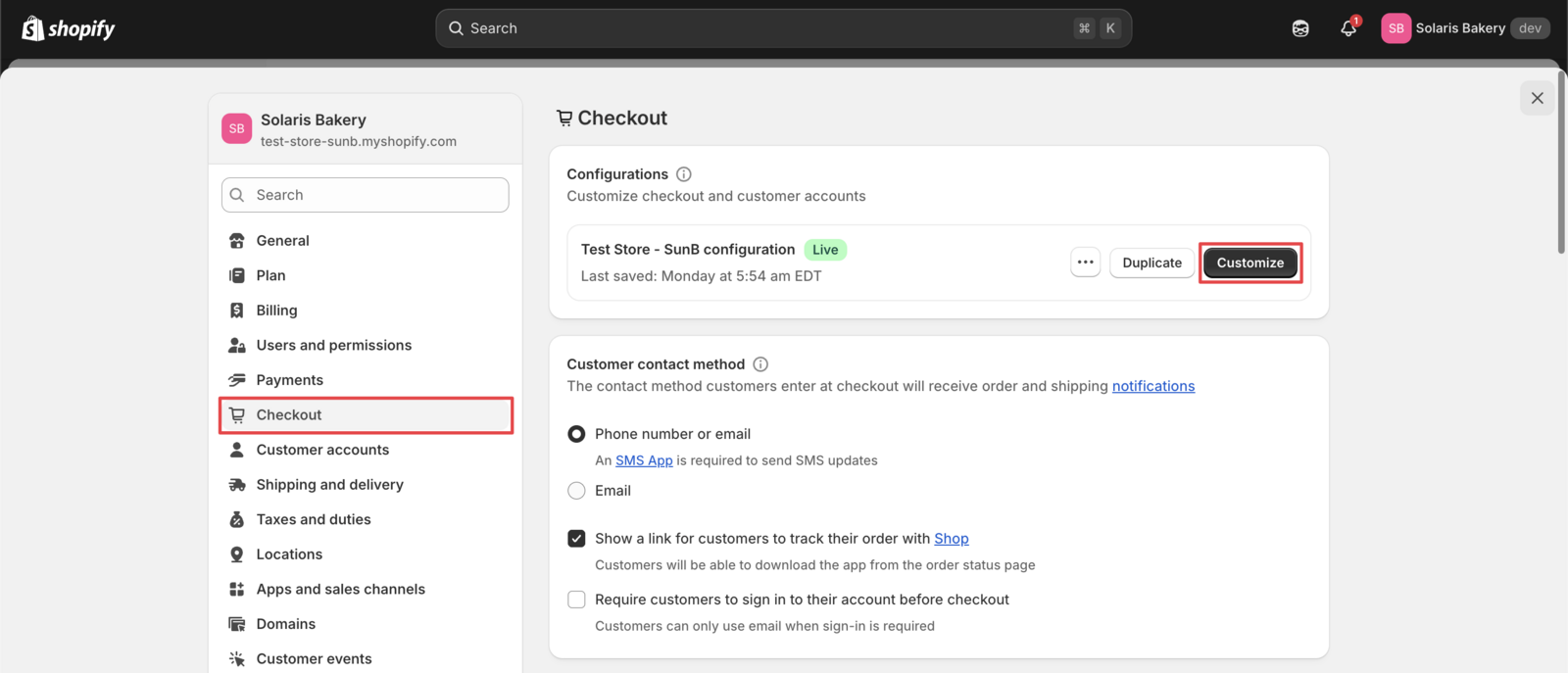Click the Live status badge
The height and width of the screenshot is (673, 1568).
(x=825, y=250)
